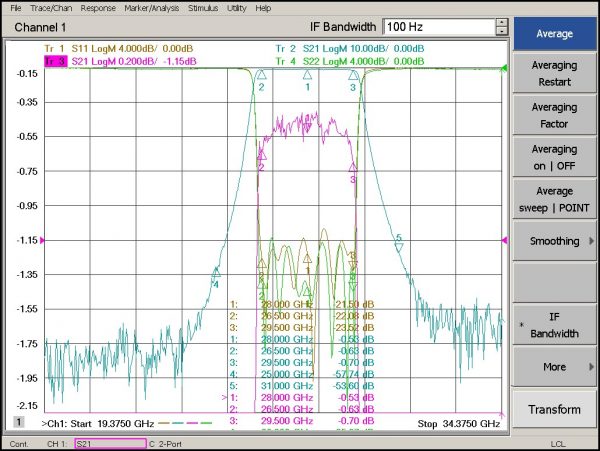600x451 pixels.
Task: Toggle Averaging on | OFF softkey
Action: click(554, 158)
